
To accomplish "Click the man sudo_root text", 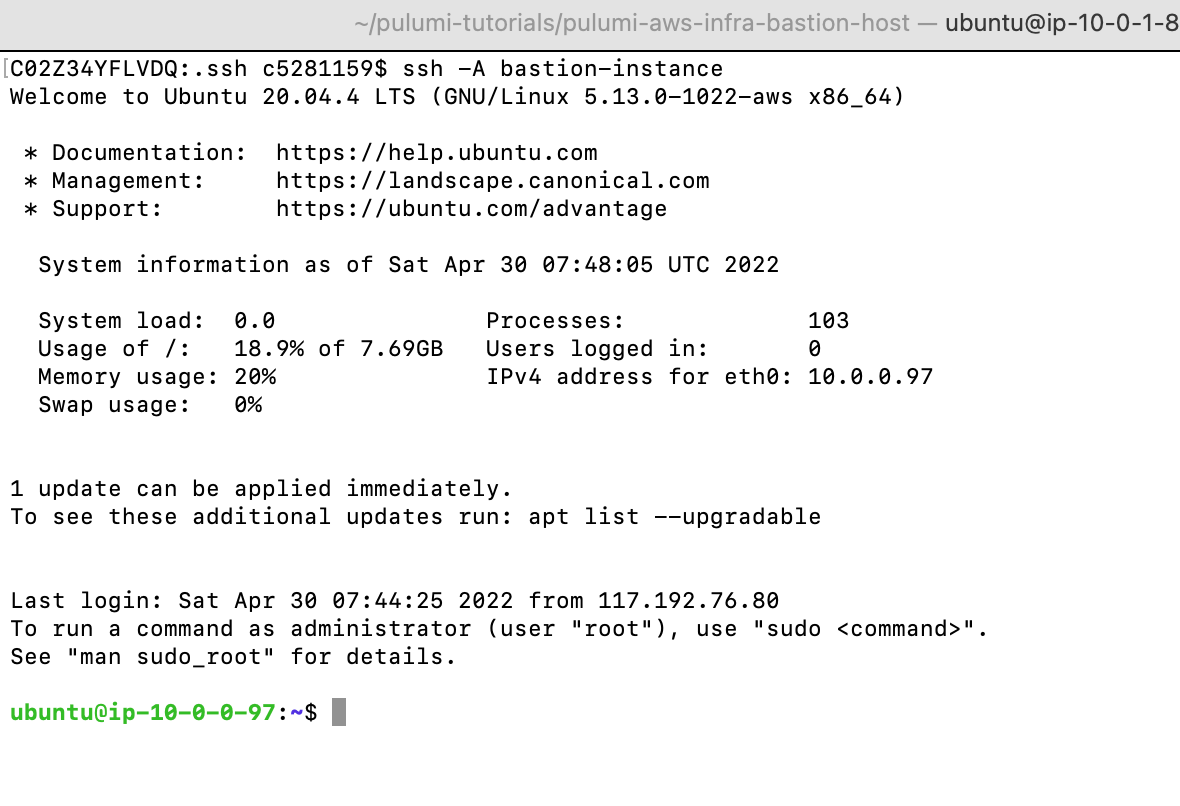I will click(171, 656).
